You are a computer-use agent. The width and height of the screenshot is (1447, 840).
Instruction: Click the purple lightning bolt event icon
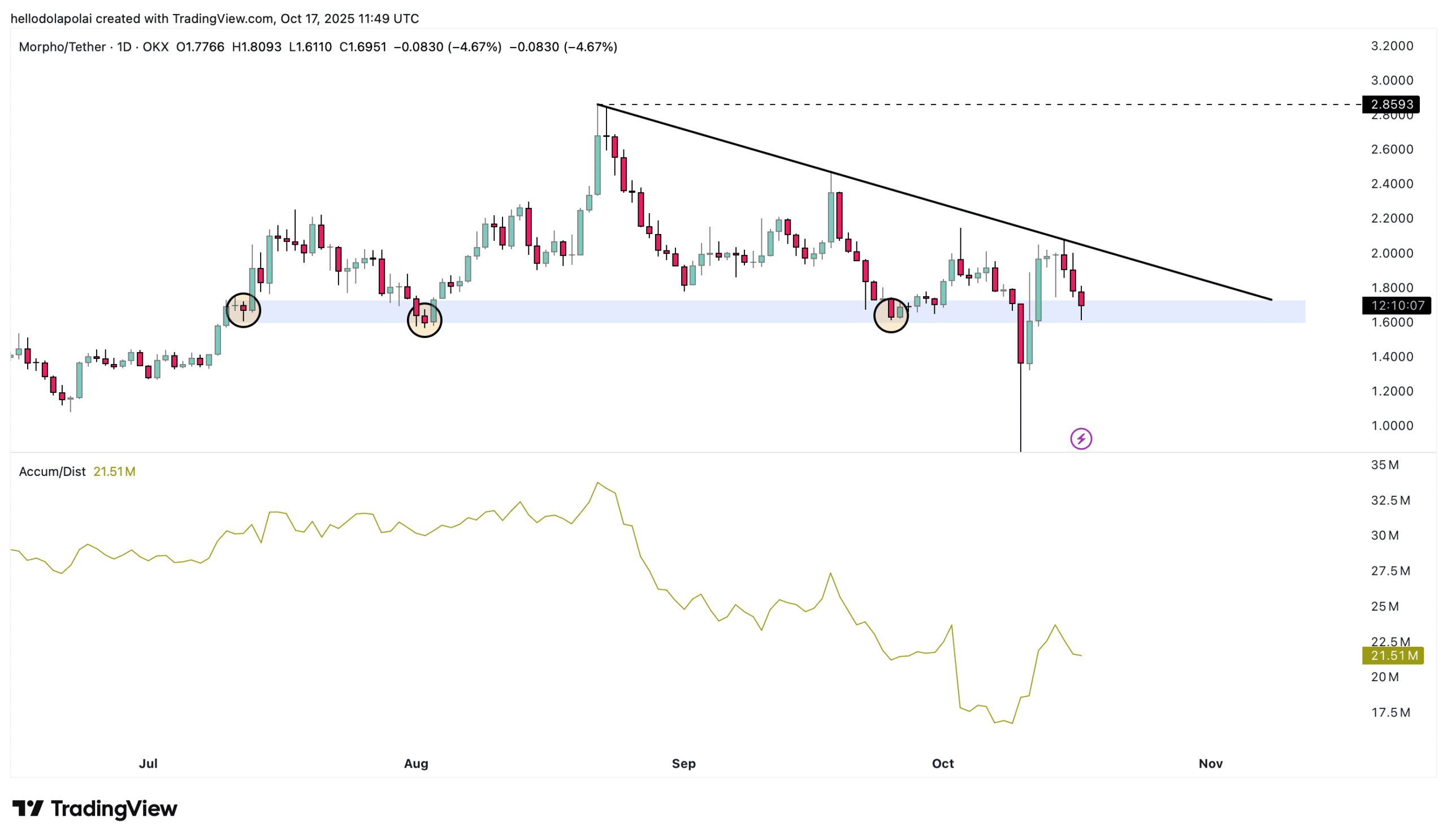pyautogui.click(x=1081, y=439)
